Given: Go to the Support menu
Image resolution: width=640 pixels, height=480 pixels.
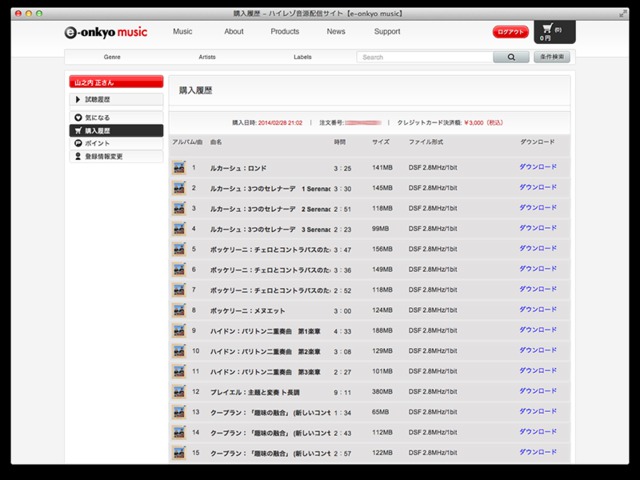Looking at the screenshot, I should tap(387, 32).
